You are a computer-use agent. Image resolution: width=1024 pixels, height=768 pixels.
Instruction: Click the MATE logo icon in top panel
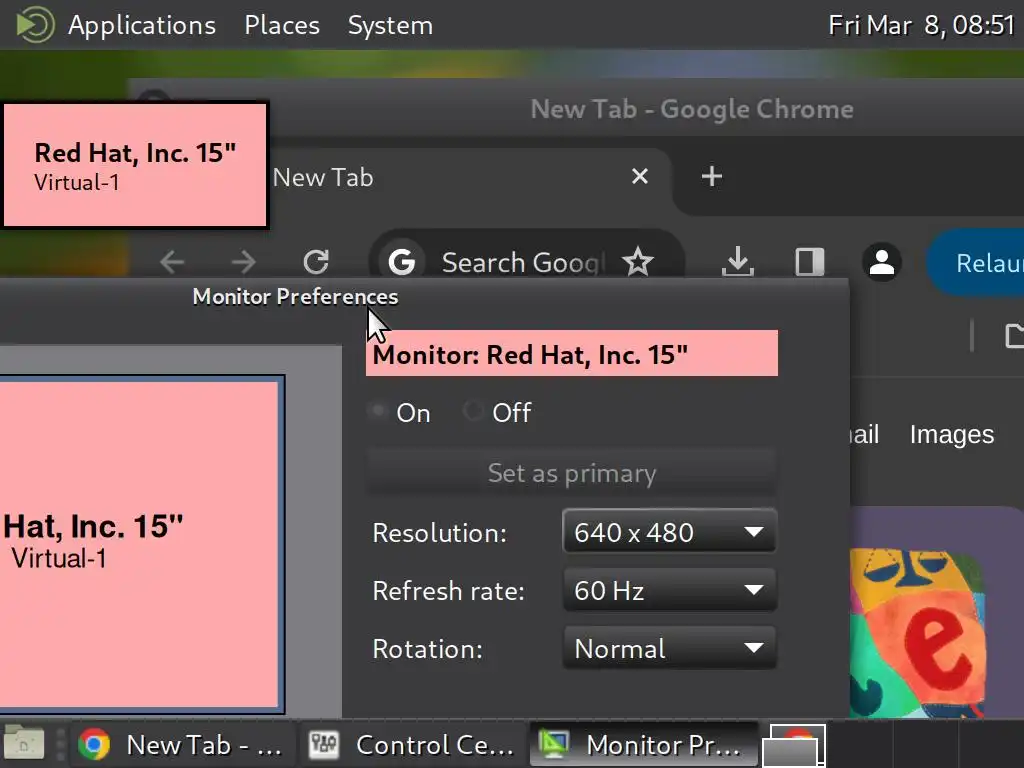(35, 25)
